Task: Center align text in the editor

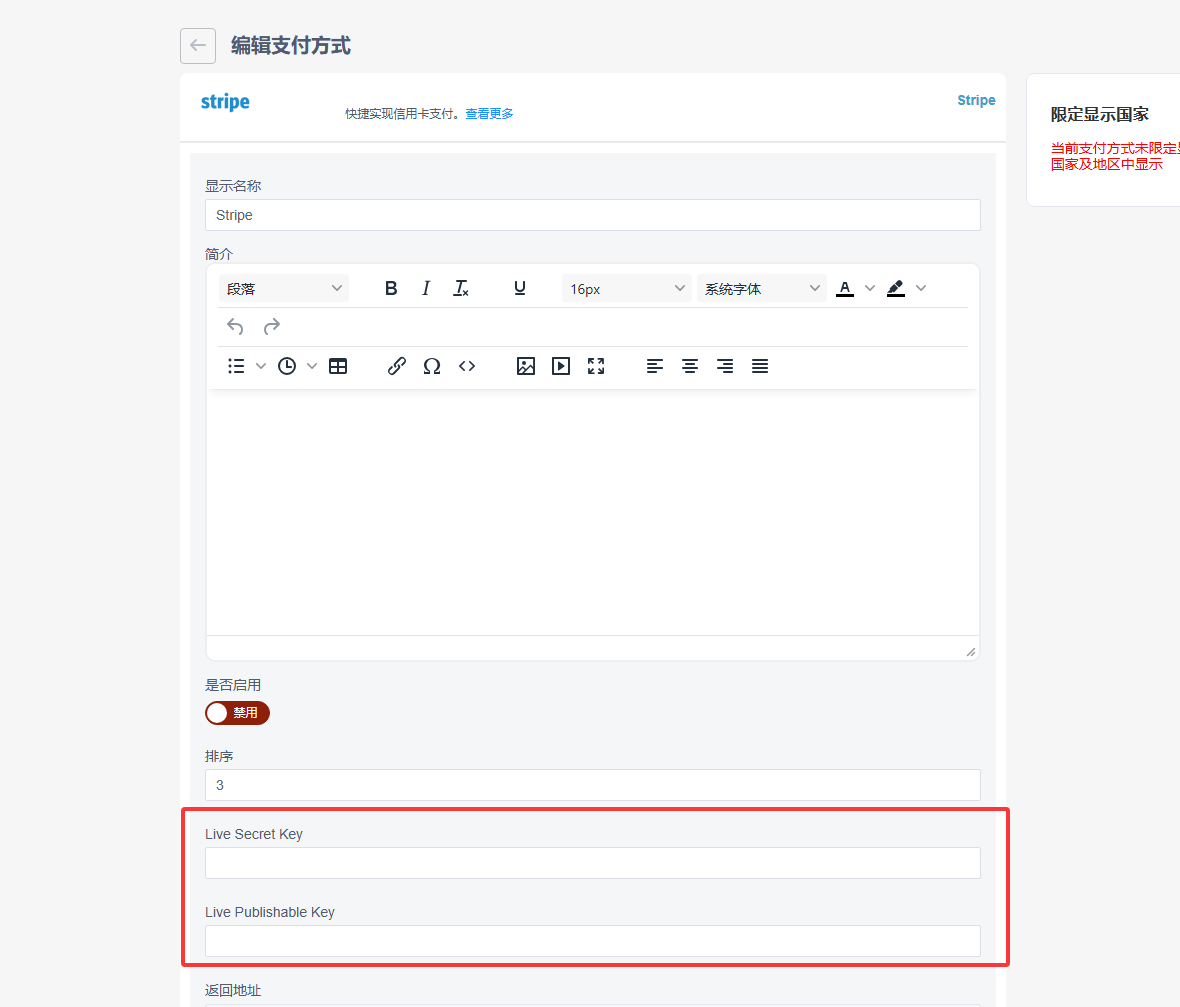Action: 690,366
